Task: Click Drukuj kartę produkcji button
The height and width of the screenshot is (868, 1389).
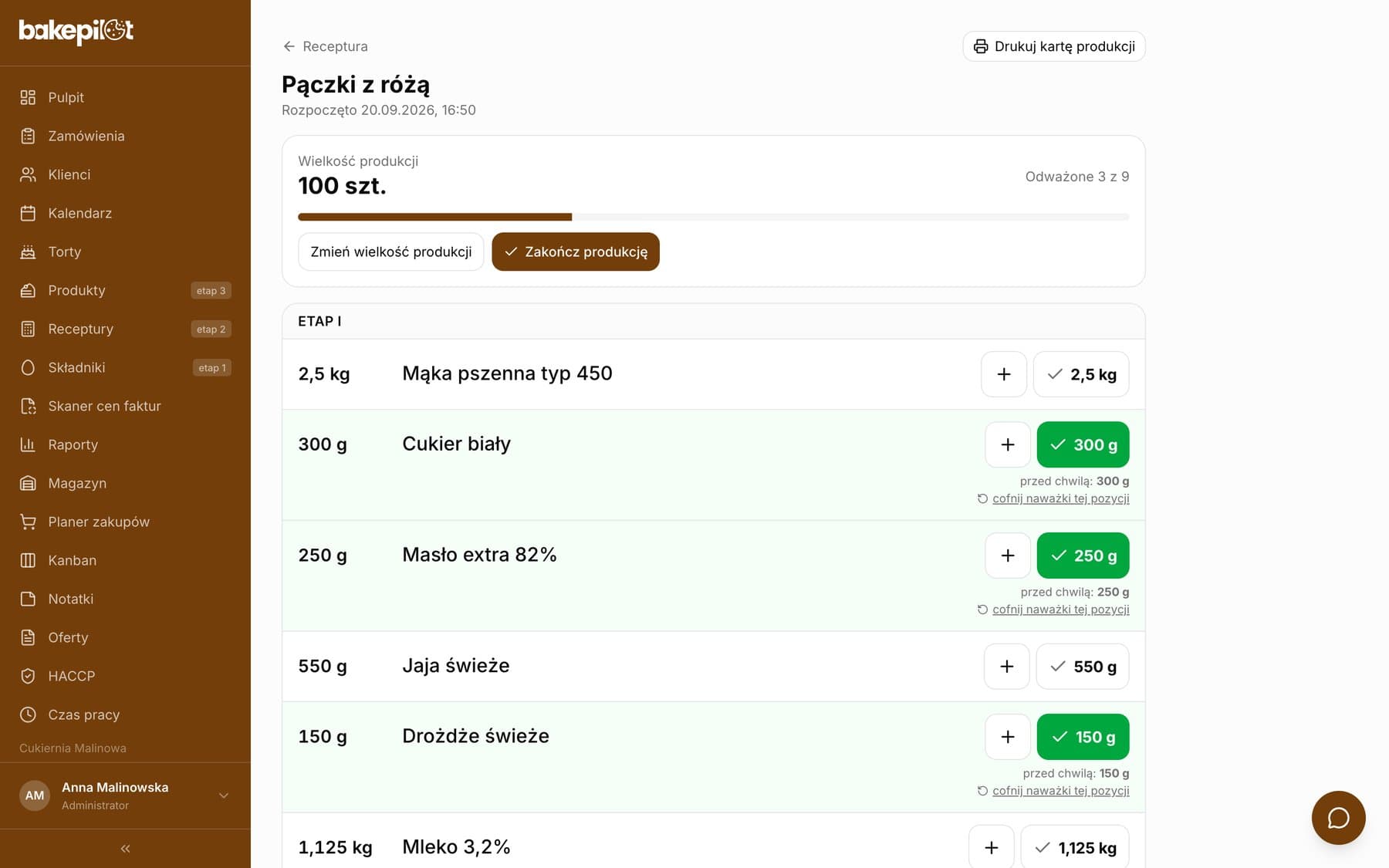Action: click(x=1054, y=46)
